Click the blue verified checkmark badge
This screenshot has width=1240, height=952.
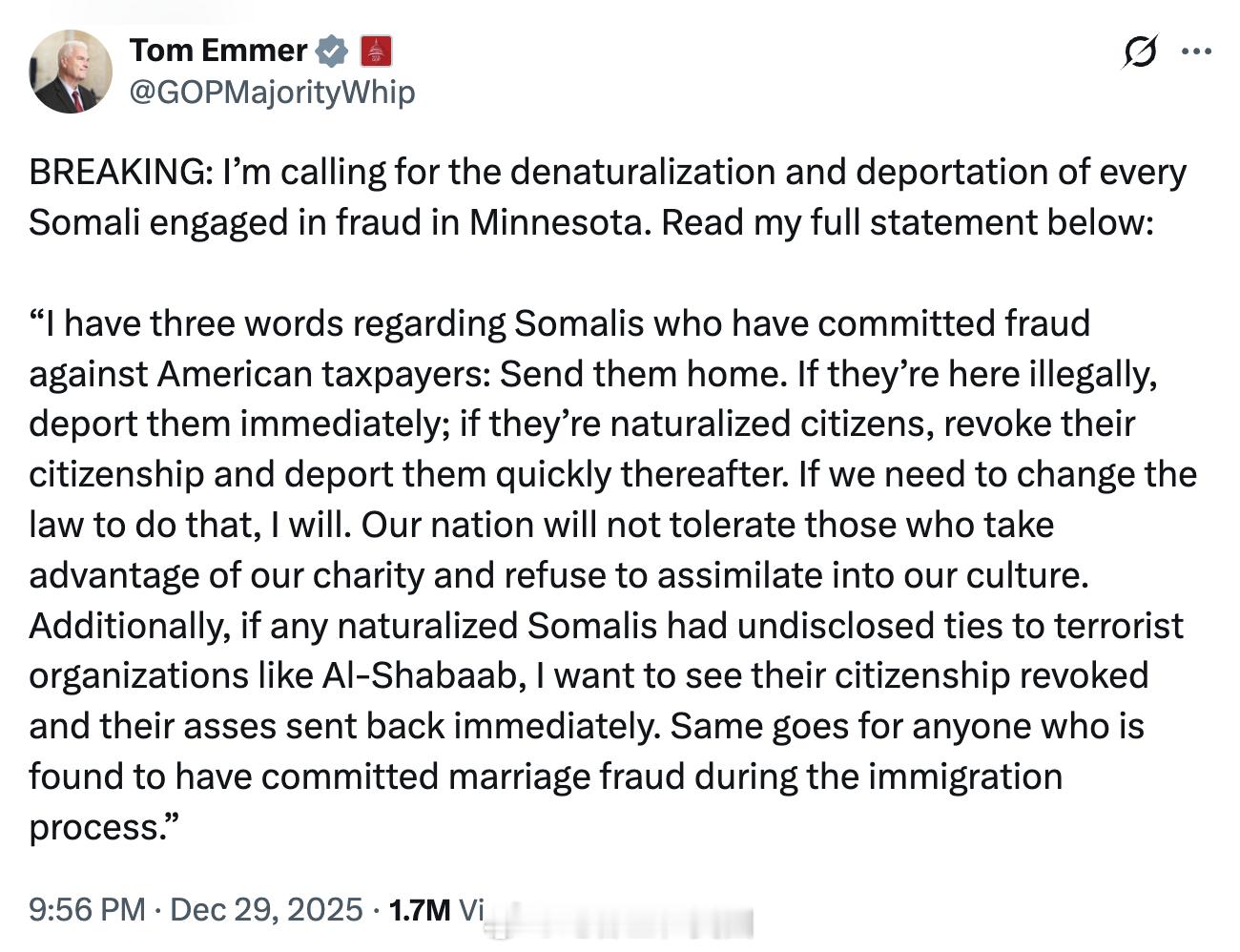point(332,51)
